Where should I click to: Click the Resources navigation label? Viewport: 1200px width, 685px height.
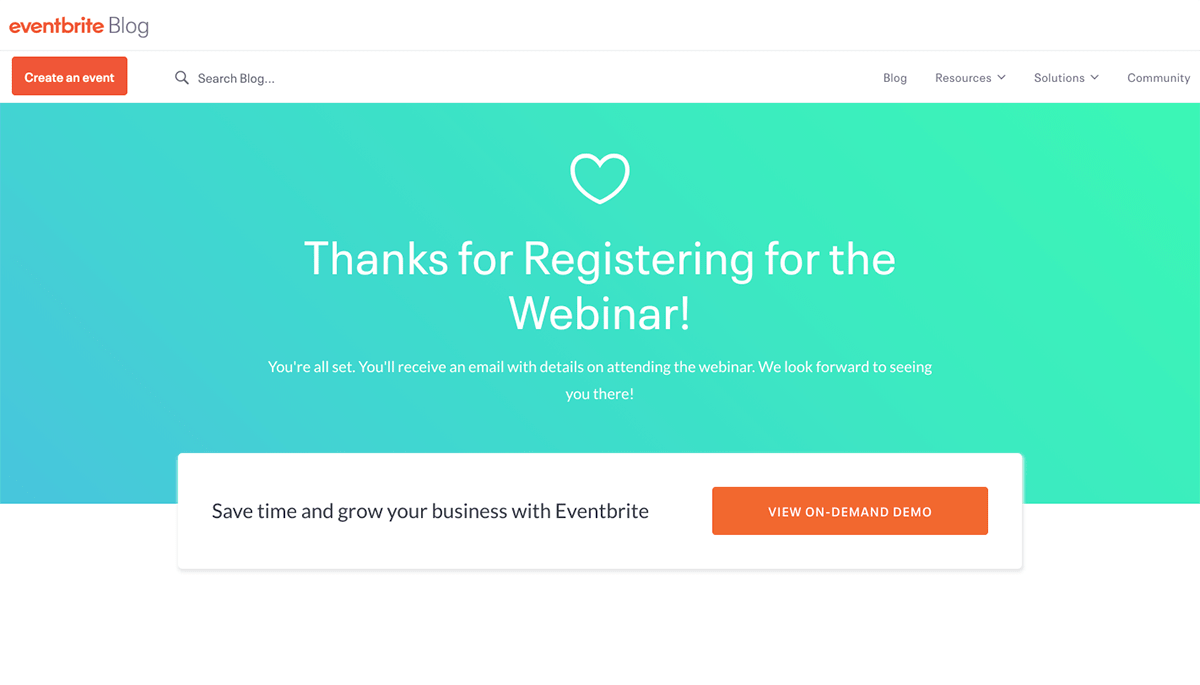963,77
